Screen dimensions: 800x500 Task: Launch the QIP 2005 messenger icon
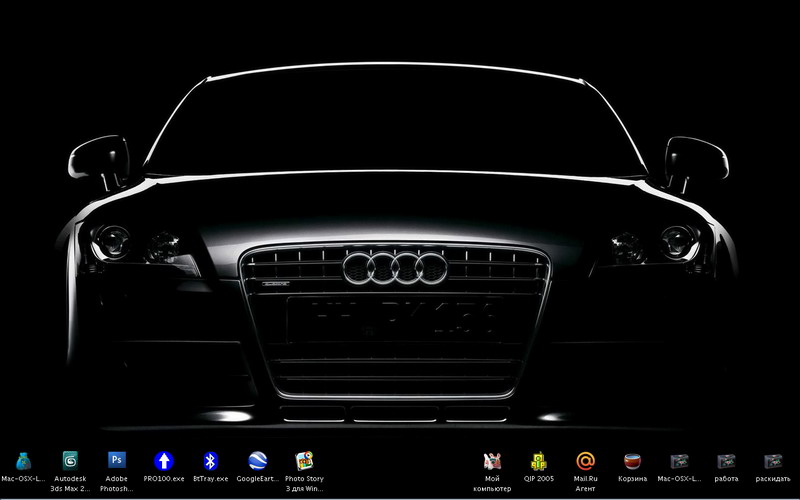(539, 461)
